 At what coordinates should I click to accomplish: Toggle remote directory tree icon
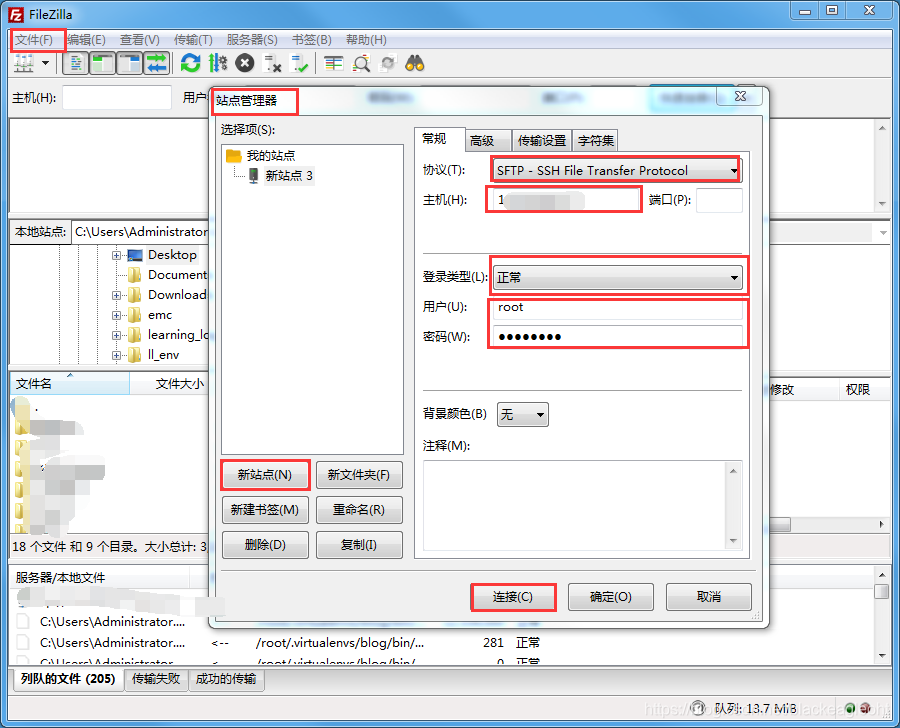[x=130, y=63]
